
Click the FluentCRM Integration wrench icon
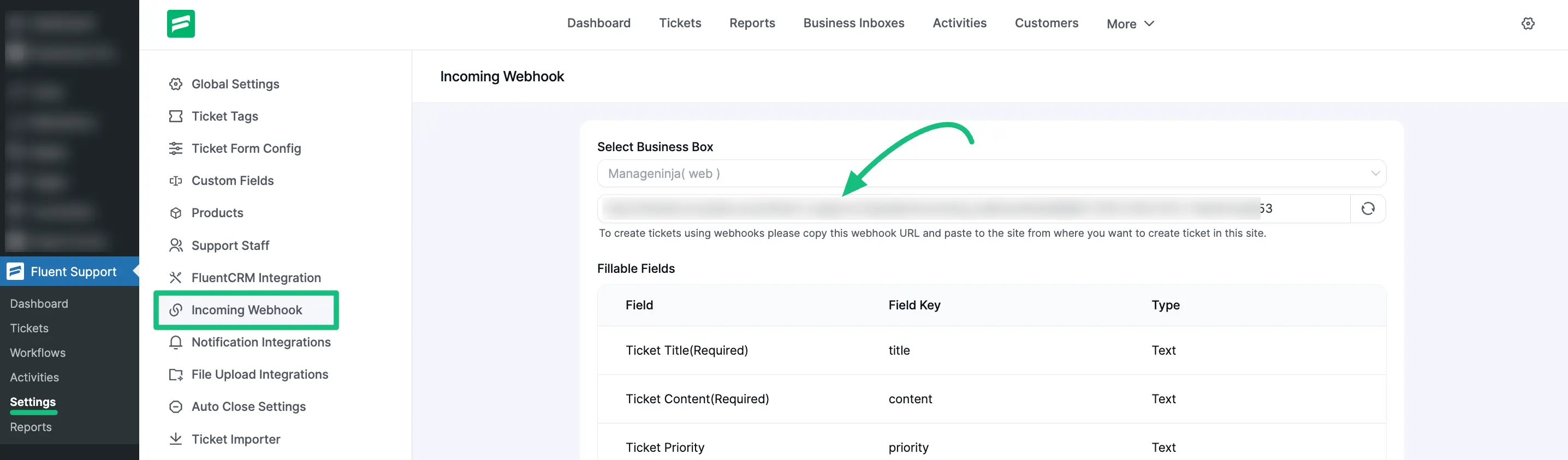175,277
